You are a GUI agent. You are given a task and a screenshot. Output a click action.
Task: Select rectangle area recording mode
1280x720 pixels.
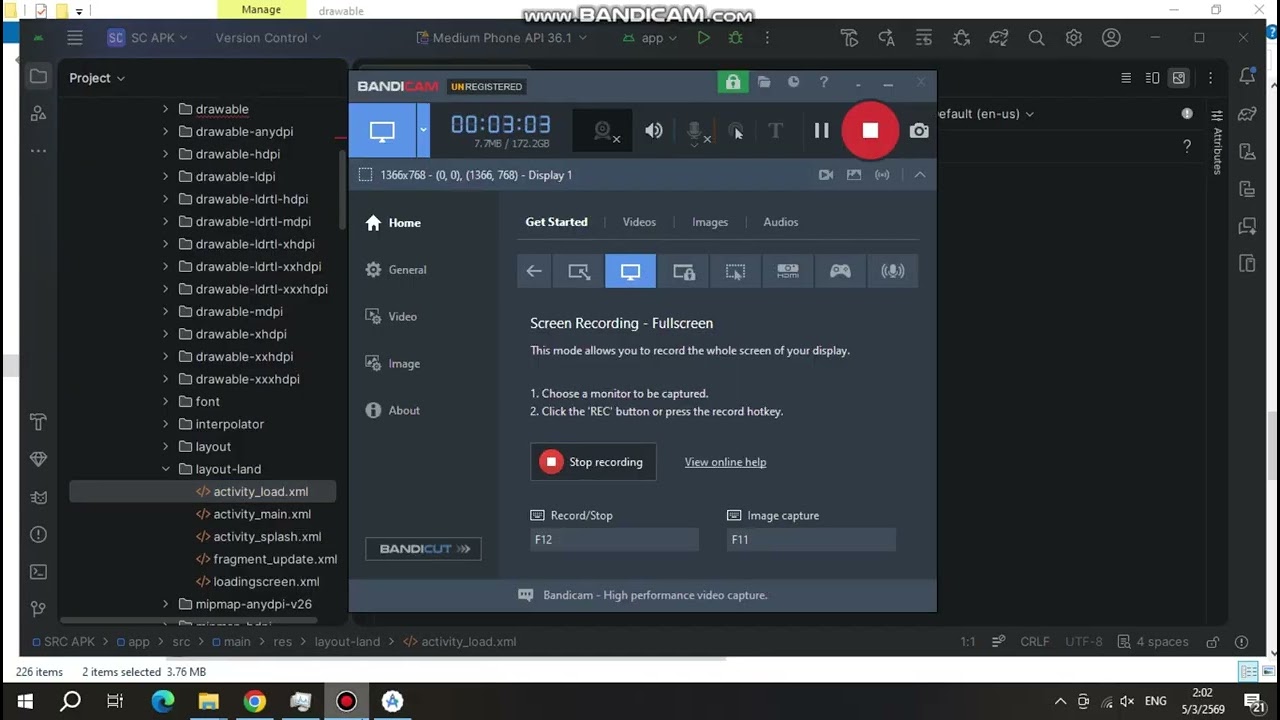coord(579,271)
